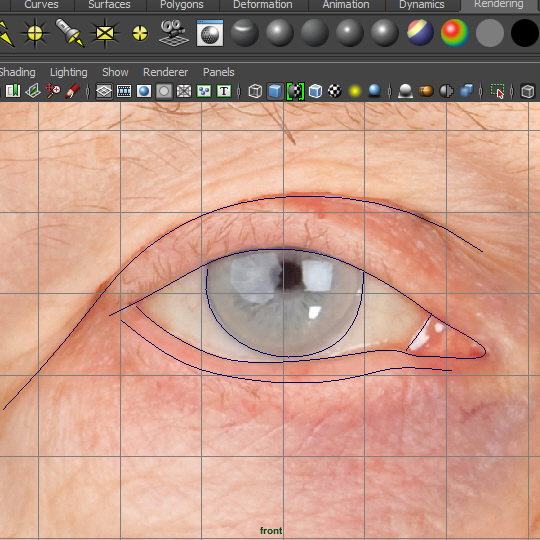Click the area light shelf icon
Viewport: 540px width, 540px height.
pos(105,33)
